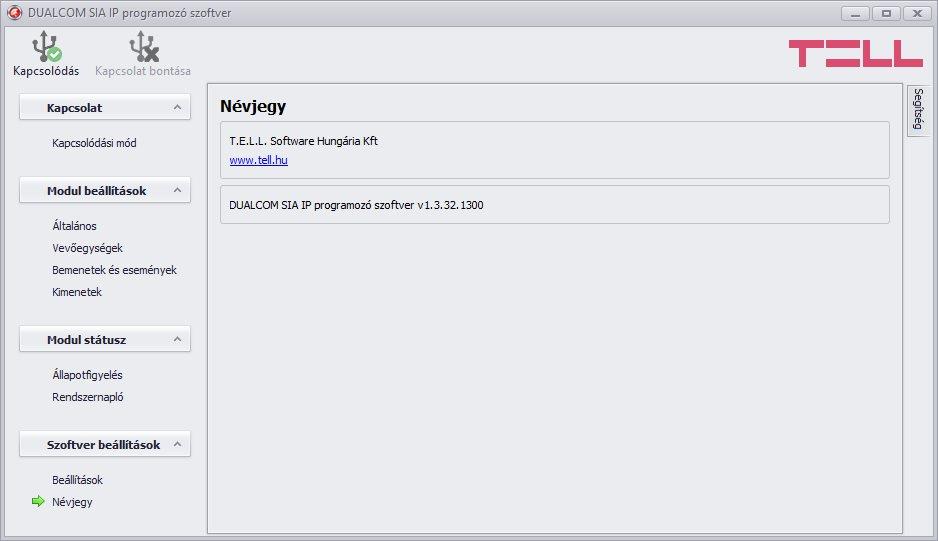Screen dimensions: 938x541
Task: Open the Beállítások page
Action: pos(77,480)
